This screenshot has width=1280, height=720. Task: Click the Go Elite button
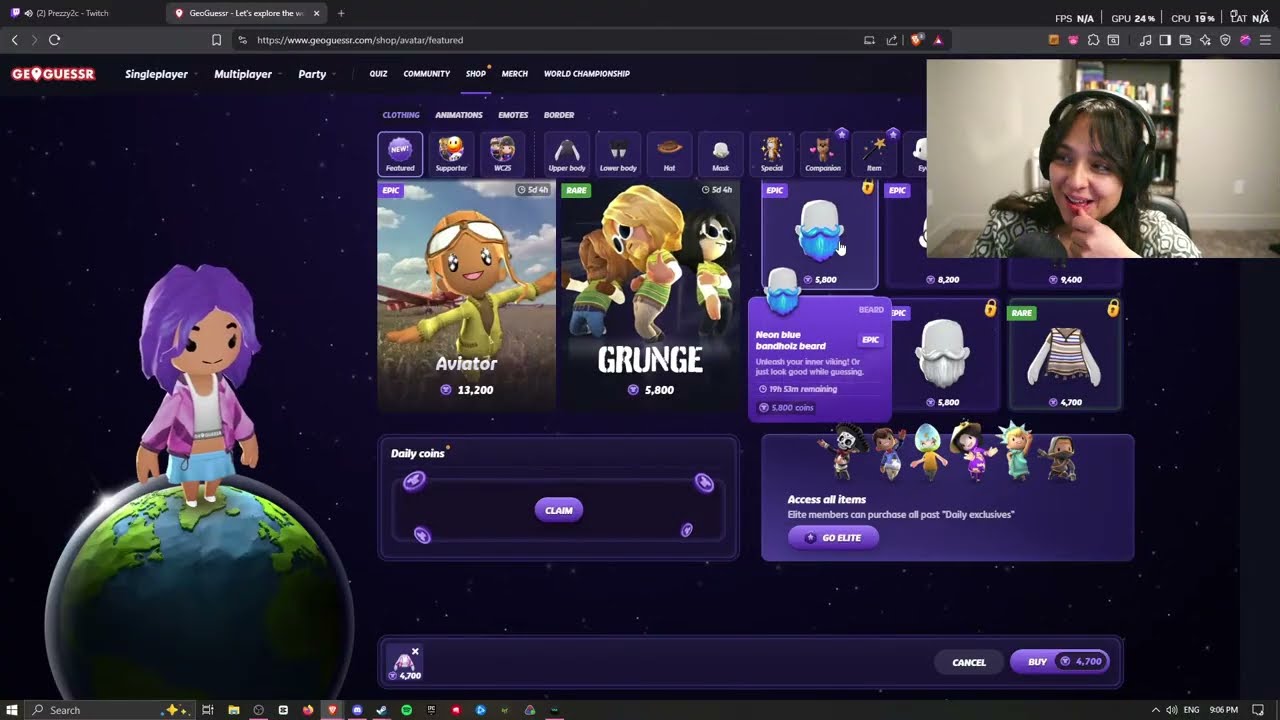click(833, 538)
